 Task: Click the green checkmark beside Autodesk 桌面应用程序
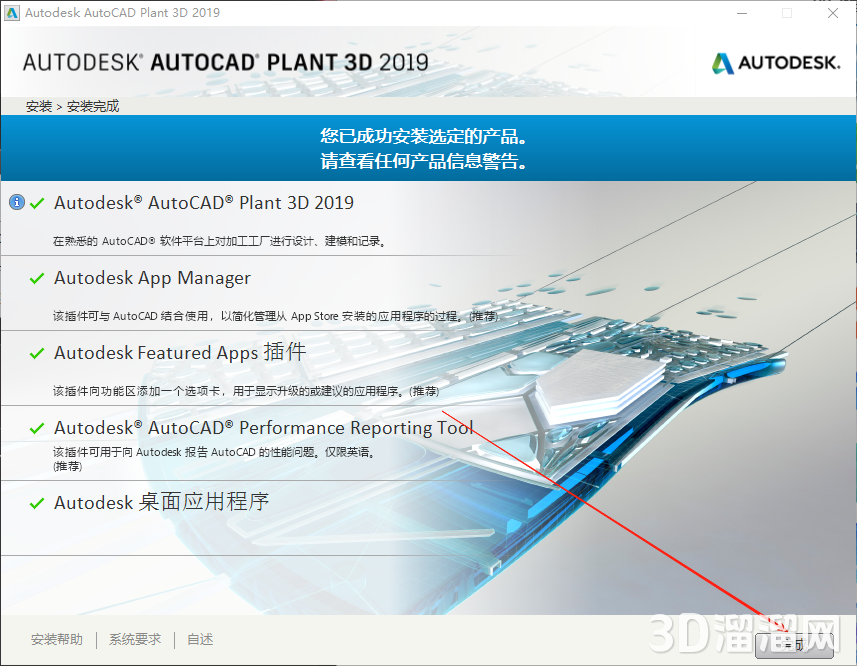click(36, 502)
